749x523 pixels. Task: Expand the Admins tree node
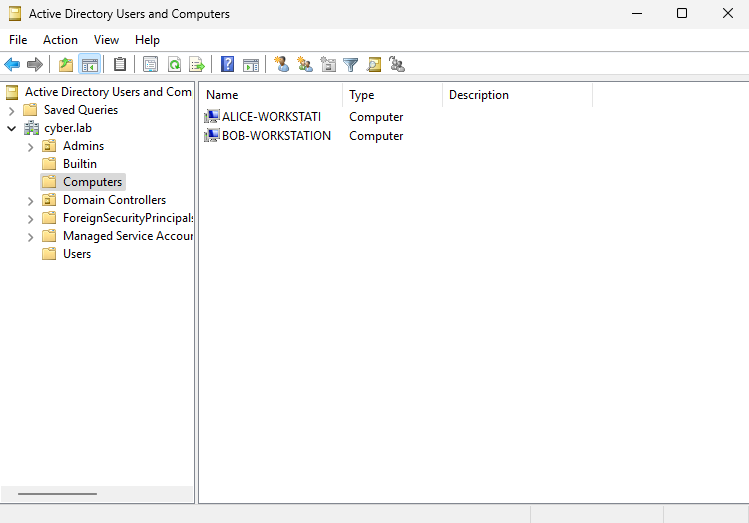30,147
